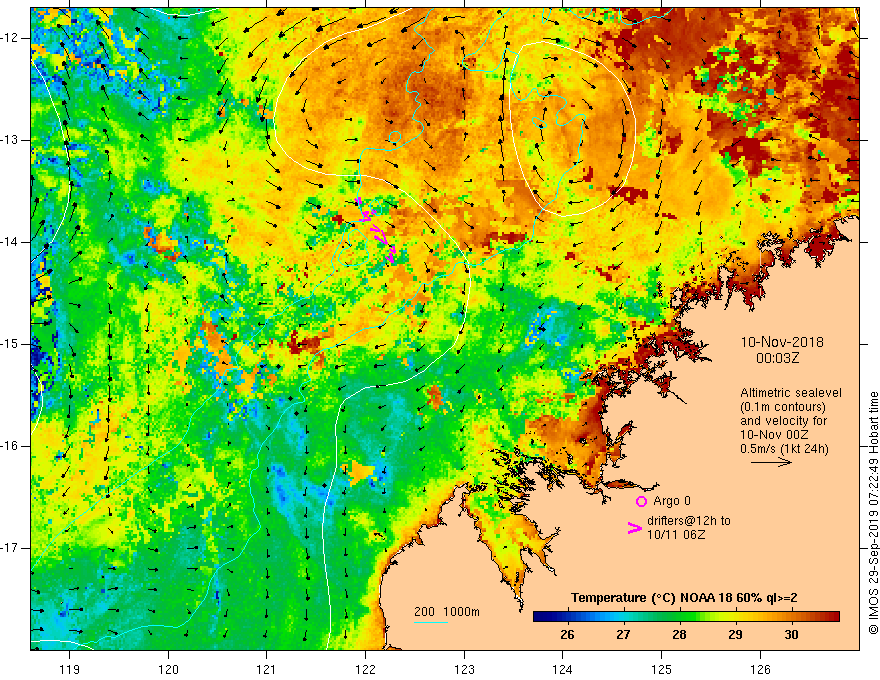Click the longitude axis label 126
This screenshot has width=880, height=680.
click(x=760, y=669)
